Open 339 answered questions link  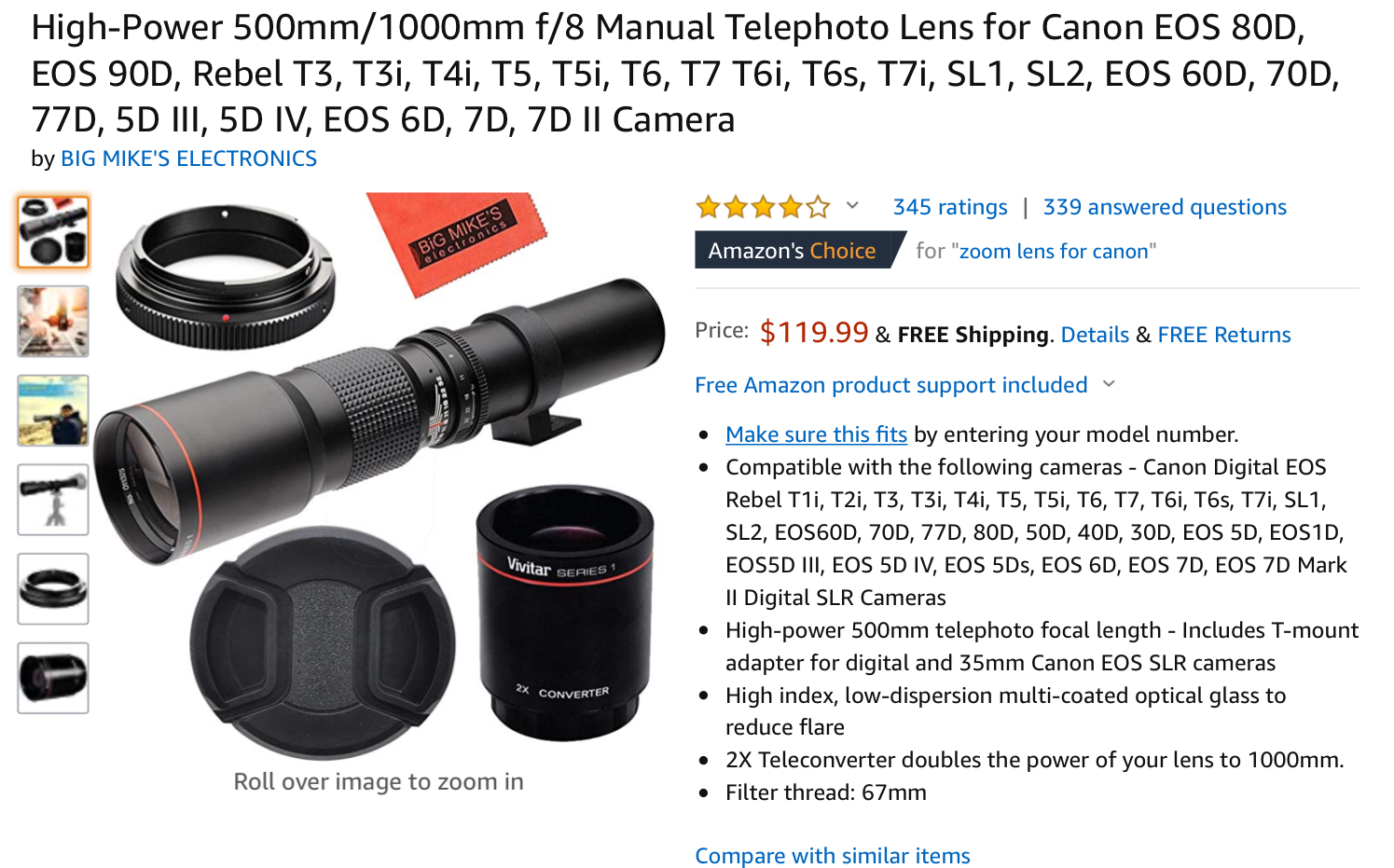pos(1165,207)
